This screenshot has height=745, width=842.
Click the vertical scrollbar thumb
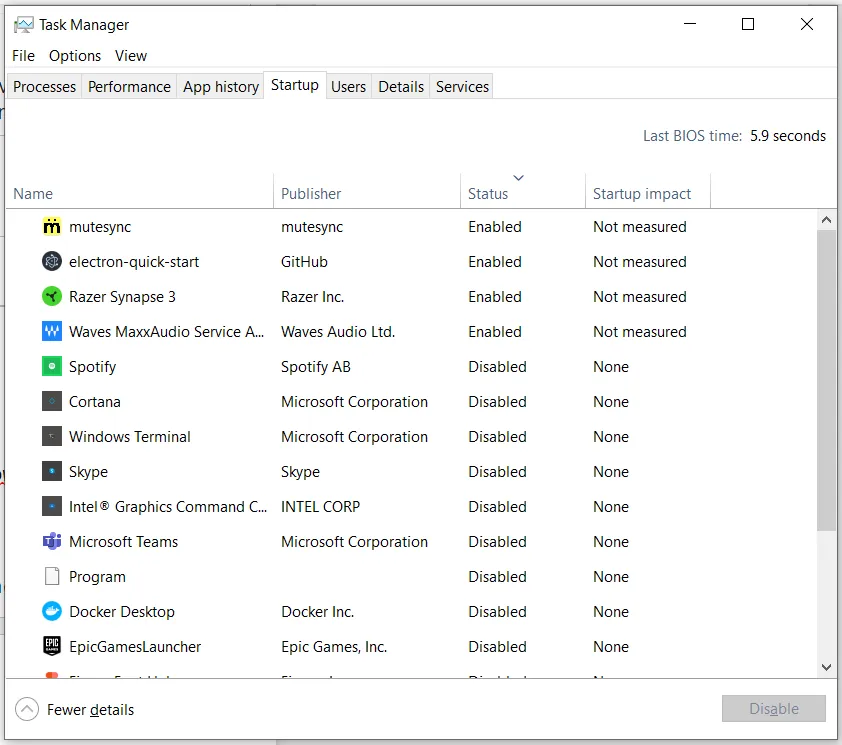tap(826, 380)
